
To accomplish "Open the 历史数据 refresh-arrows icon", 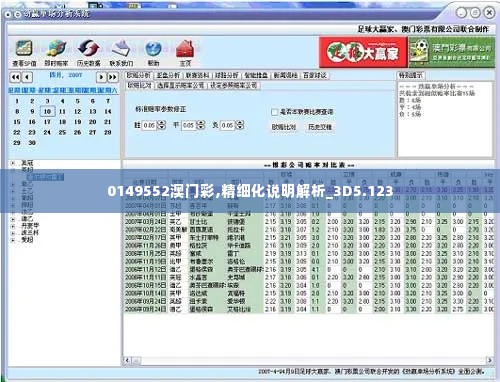I will coord(88,49).
